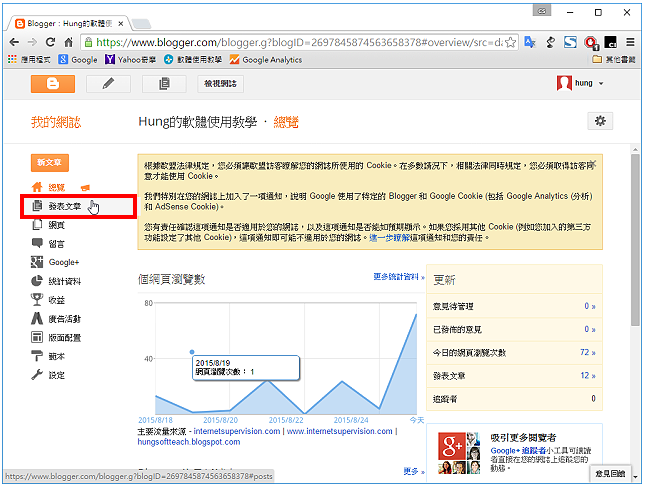Click the orange Blogger logo button
This screenshot has width=648, height=489.
(53, 84)
